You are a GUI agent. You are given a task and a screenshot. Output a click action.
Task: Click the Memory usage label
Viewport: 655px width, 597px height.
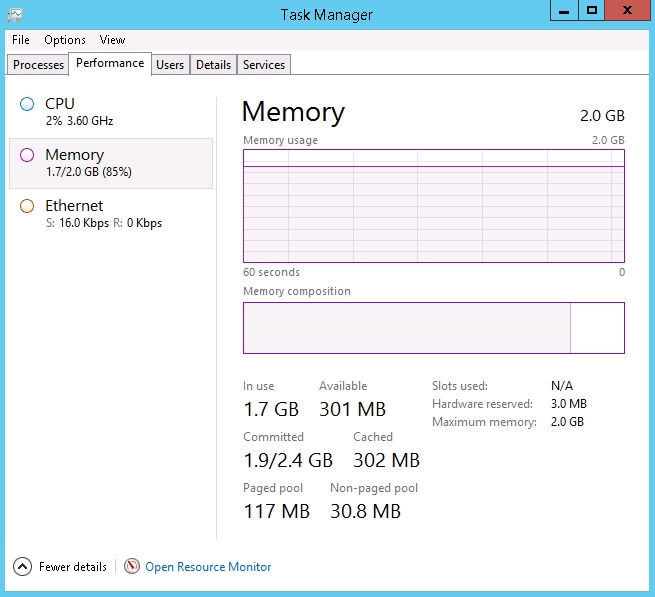pyautogui.click(x=280, y=140)
